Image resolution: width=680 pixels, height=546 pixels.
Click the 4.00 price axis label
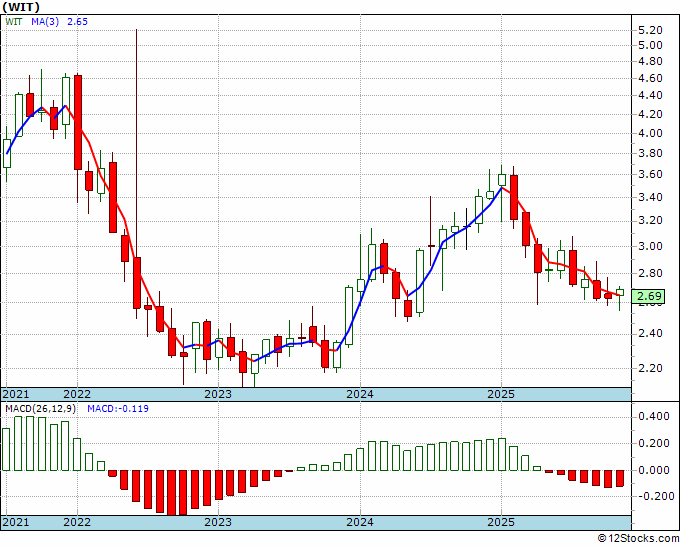click(650, 133)
